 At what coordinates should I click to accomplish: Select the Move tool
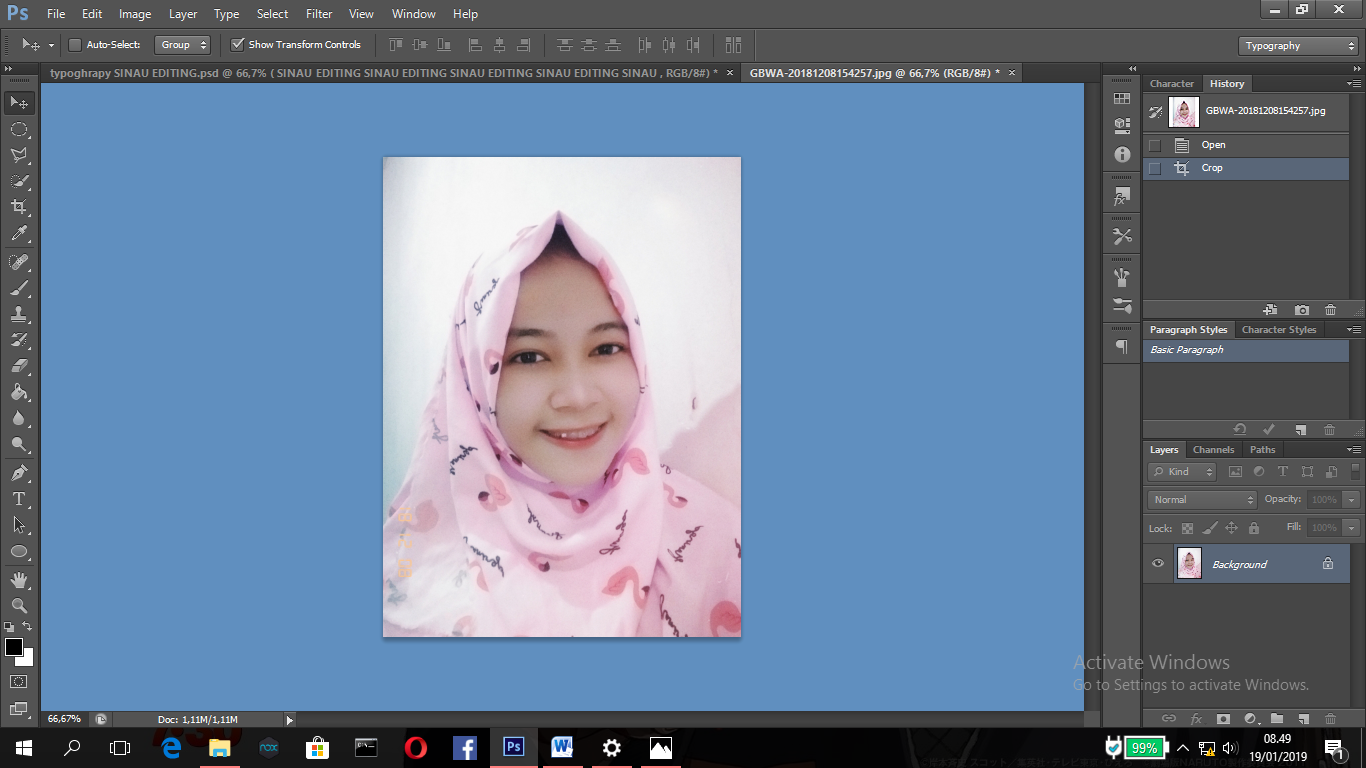18,101
